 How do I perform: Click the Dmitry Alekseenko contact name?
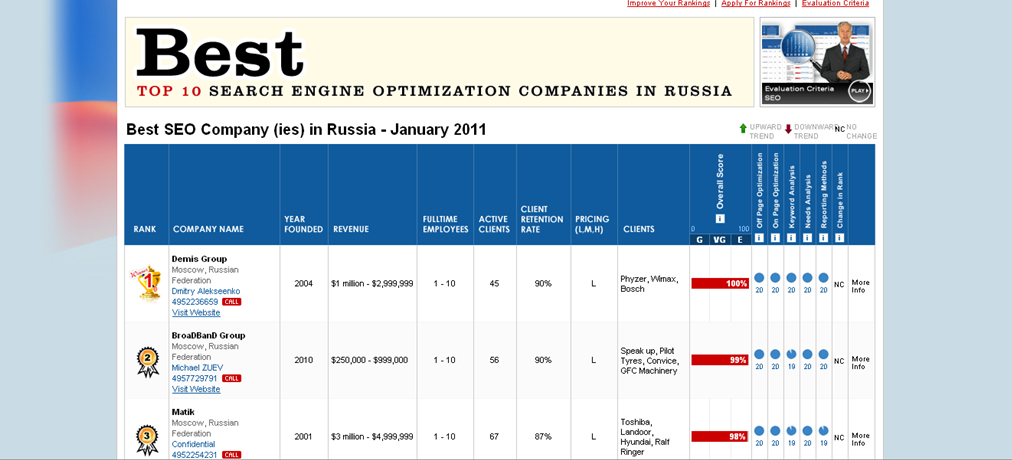click(206, 291)
